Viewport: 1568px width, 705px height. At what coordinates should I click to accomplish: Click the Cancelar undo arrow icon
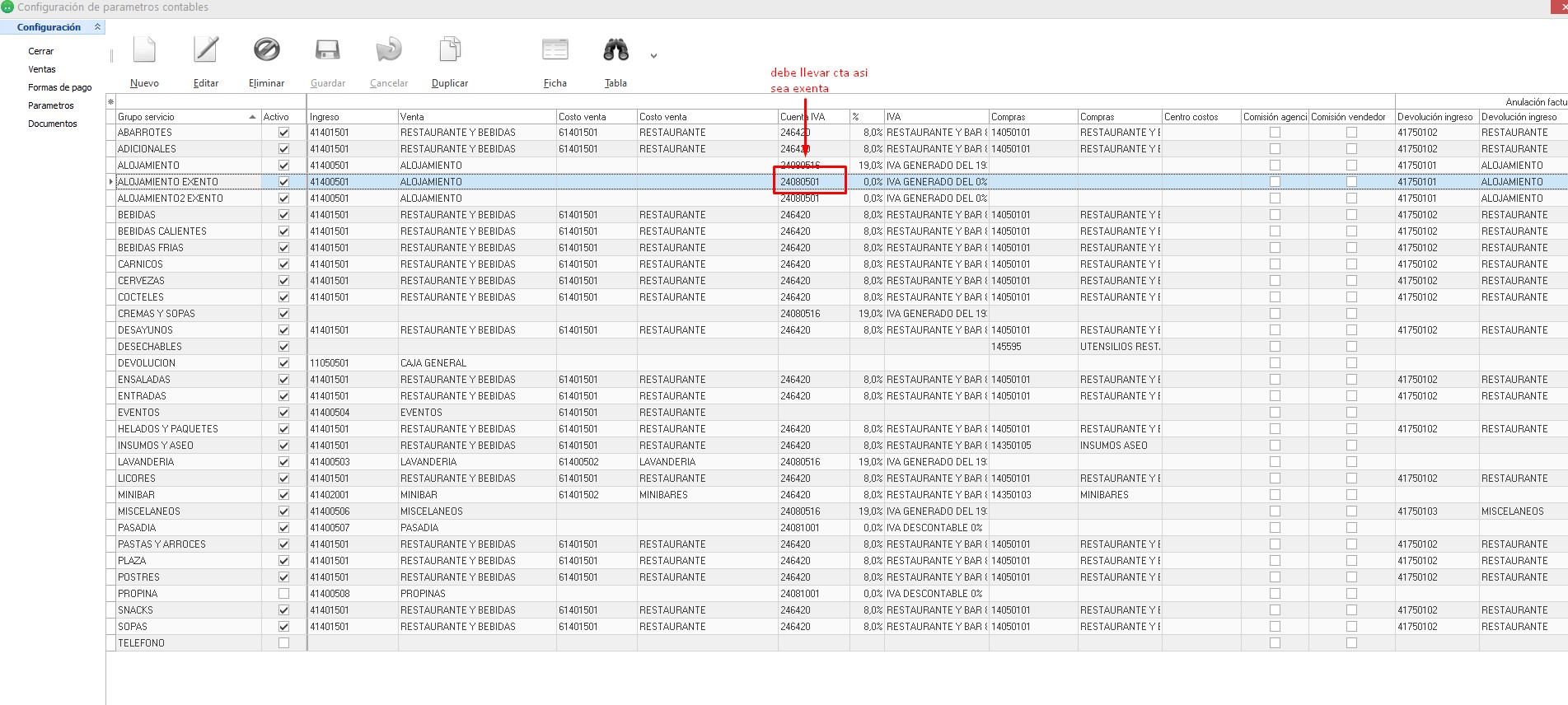click(x=388, y=50)
